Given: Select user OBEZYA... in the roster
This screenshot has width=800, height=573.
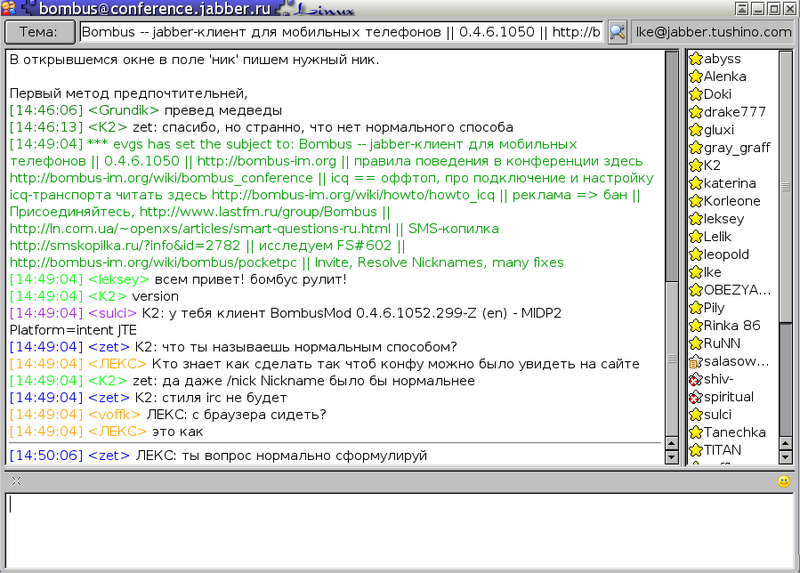Looking at the screenshot, I should coord(737,290).
